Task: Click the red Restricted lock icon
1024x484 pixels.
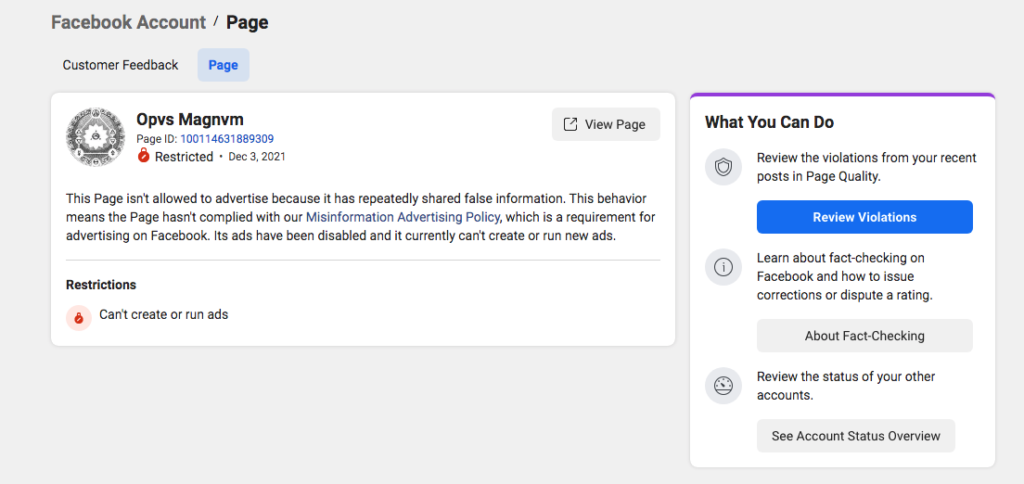Action: click(144, 156)
